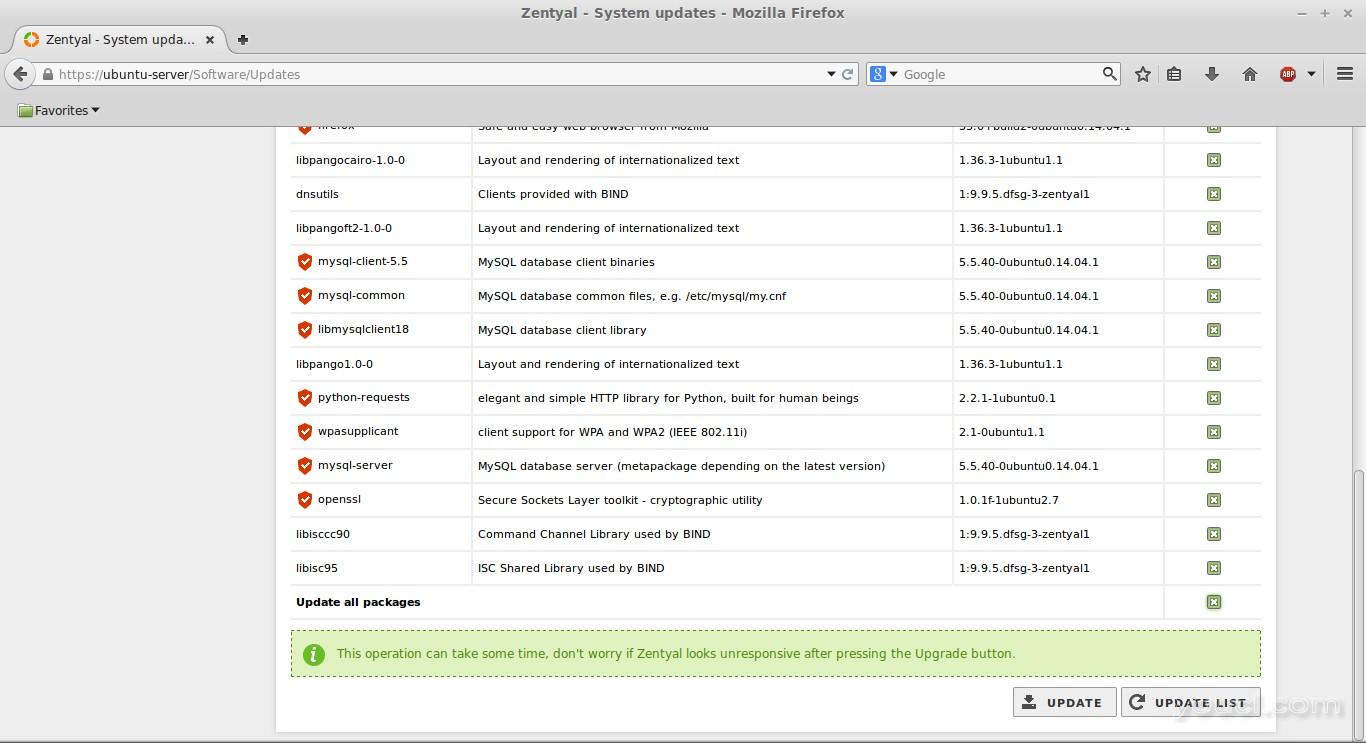Screen dimensions: 1366x743
Task: Click the UPDATE button
Action: 1064,702
